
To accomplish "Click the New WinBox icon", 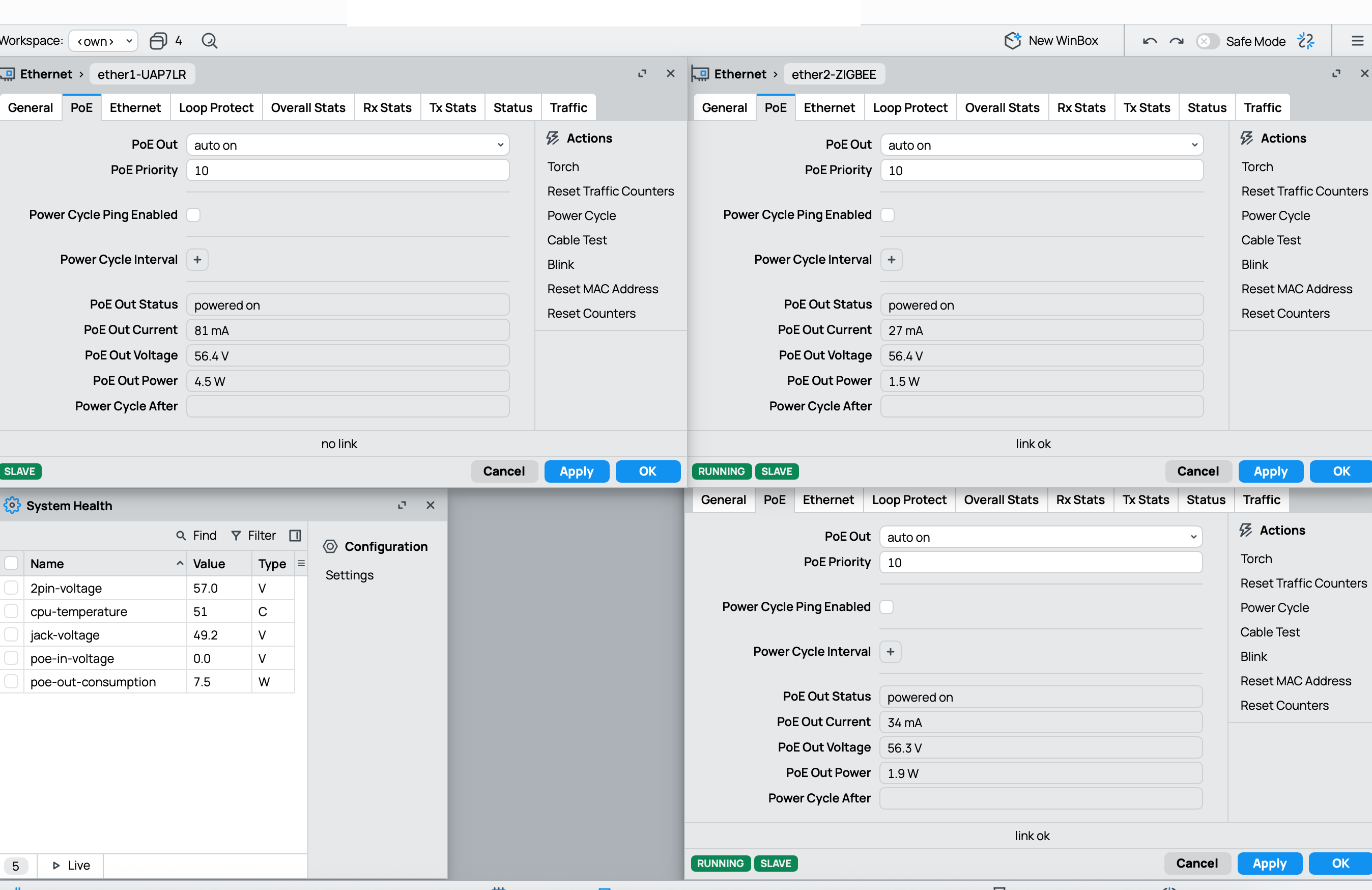I will tap(1012, 41).
